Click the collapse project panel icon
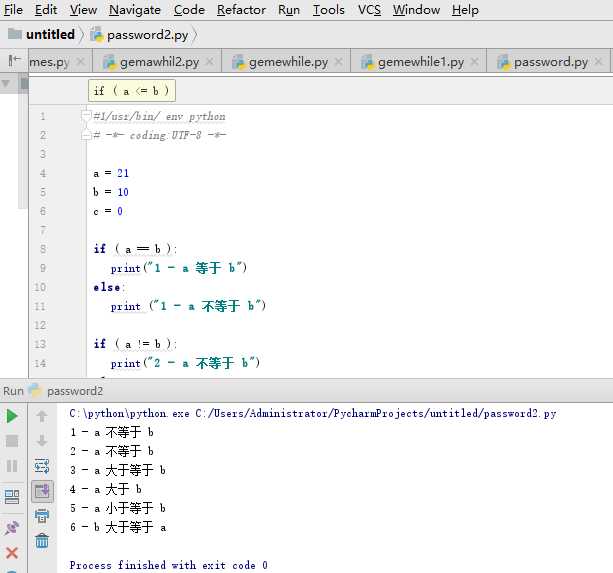This screenshot has height=573, width=613. click(14, 60)
